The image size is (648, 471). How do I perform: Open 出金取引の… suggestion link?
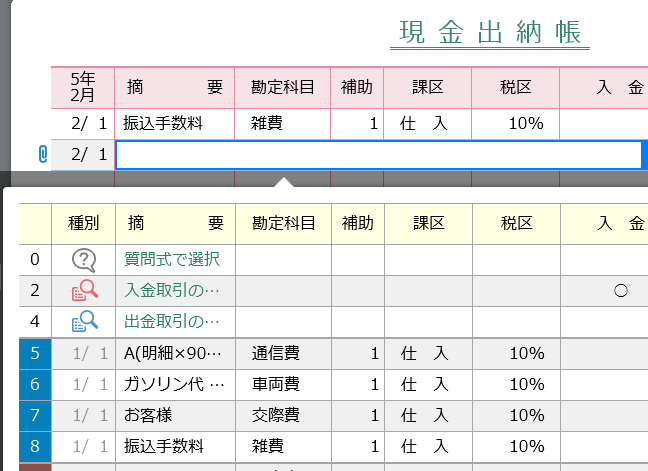tap(172, 321)
